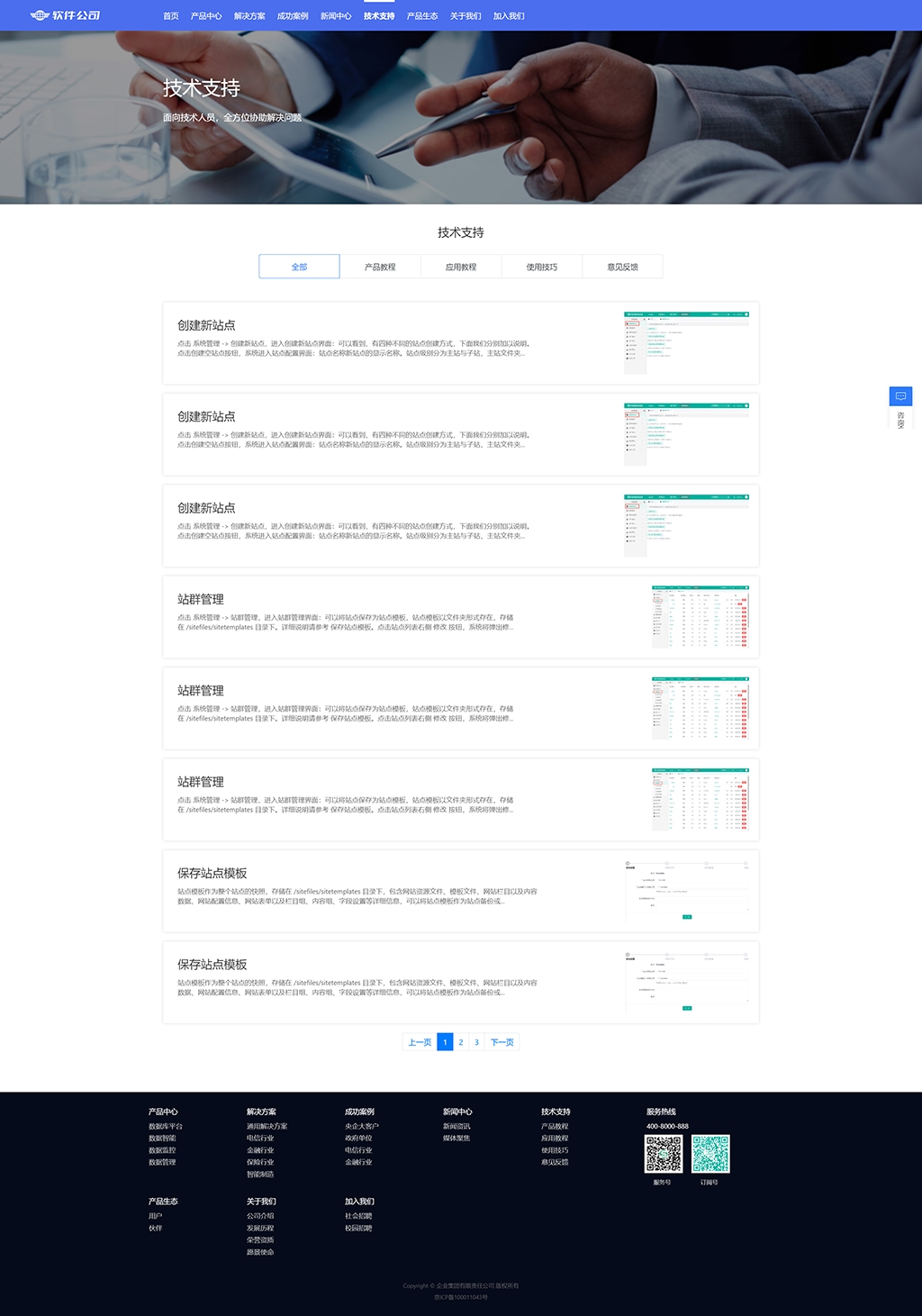Open the 智能制造 footer link
Image resolution: width=922 pixels, height=1316 pixels.
pos(260,1175)
